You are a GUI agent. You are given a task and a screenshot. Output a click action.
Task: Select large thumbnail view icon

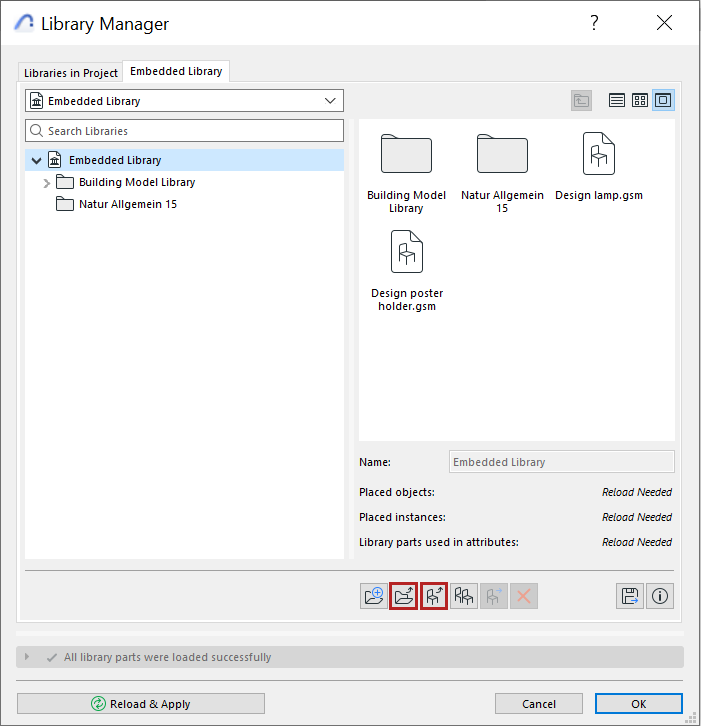pyautogui.click(x=663, y=100)
